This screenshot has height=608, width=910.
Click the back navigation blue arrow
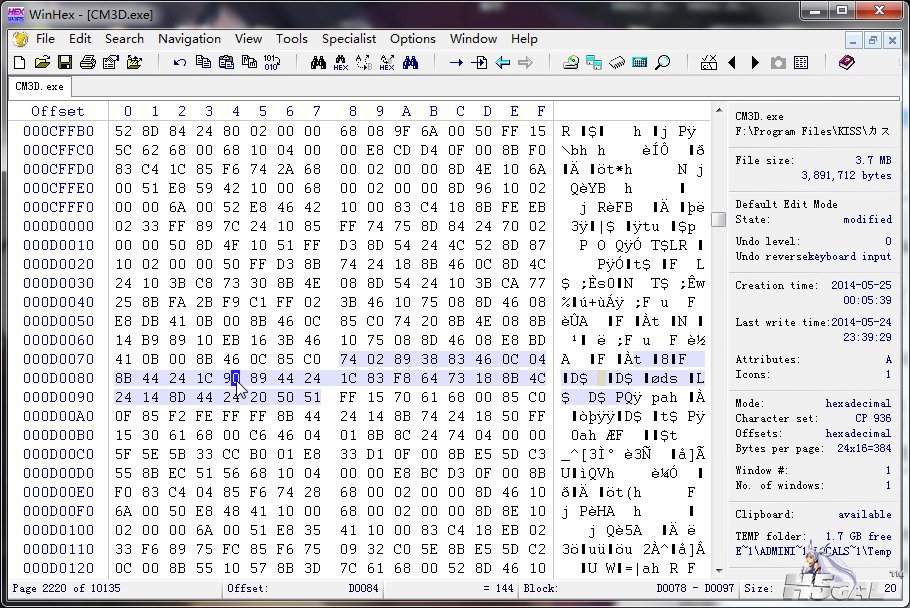click(503, 63)
